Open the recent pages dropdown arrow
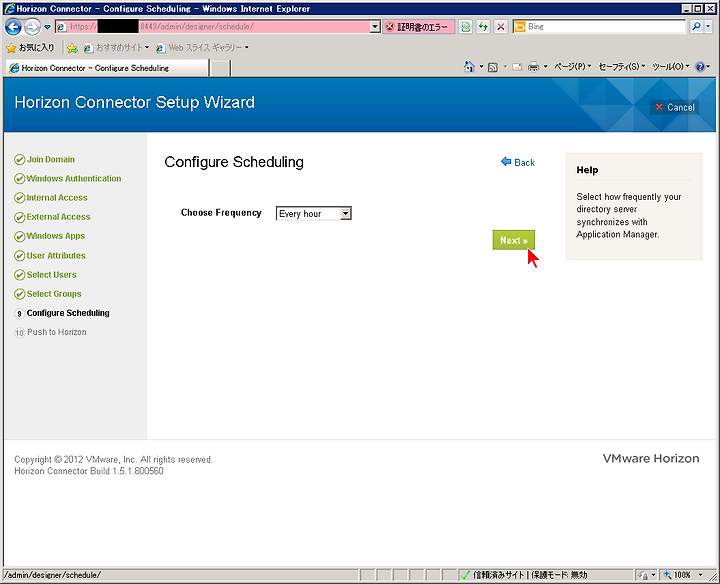The height and width of the screenshot is (584, 720). click(47, 27)
